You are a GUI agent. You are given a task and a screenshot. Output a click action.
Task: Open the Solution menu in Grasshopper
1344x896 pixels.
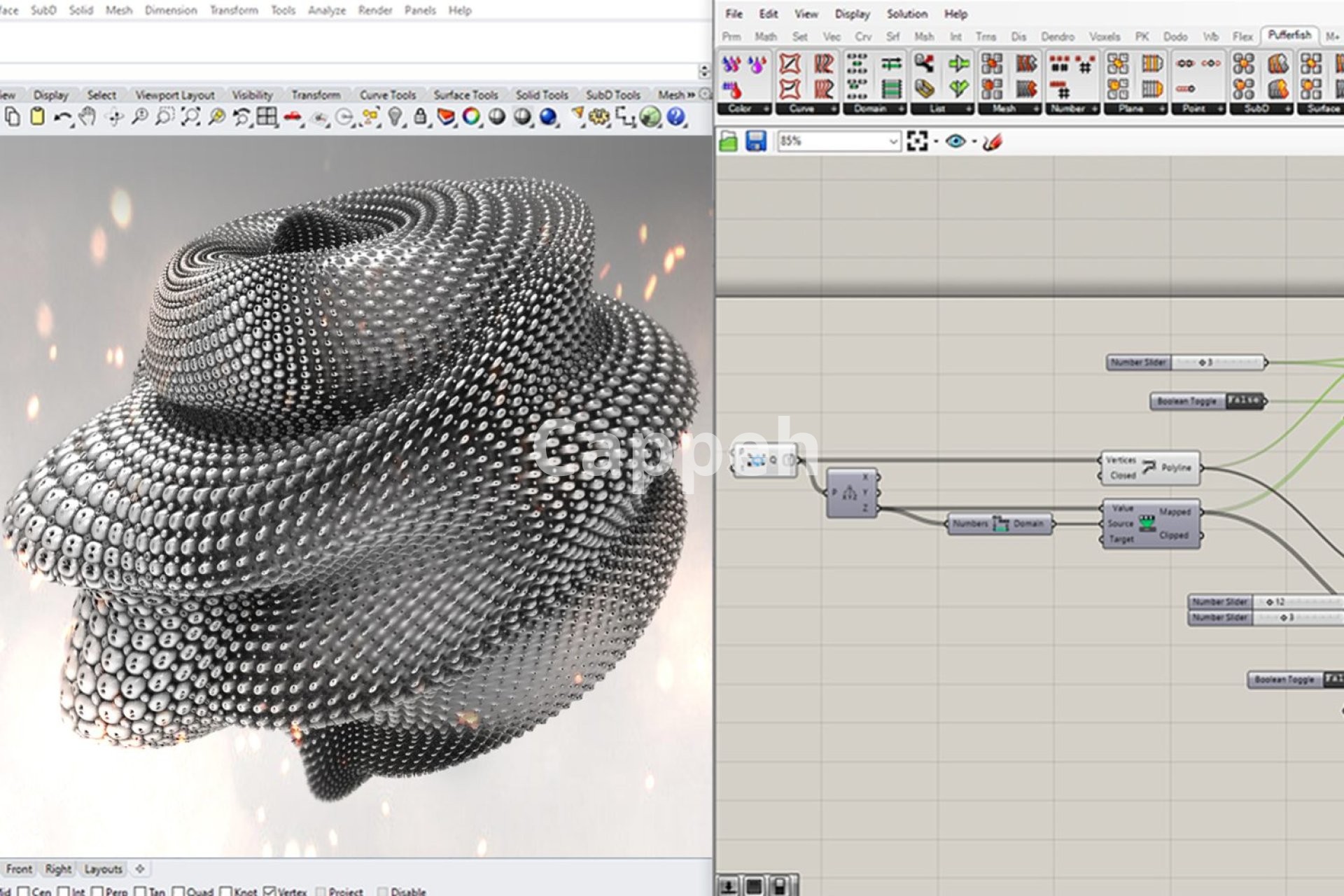point(906,14)
